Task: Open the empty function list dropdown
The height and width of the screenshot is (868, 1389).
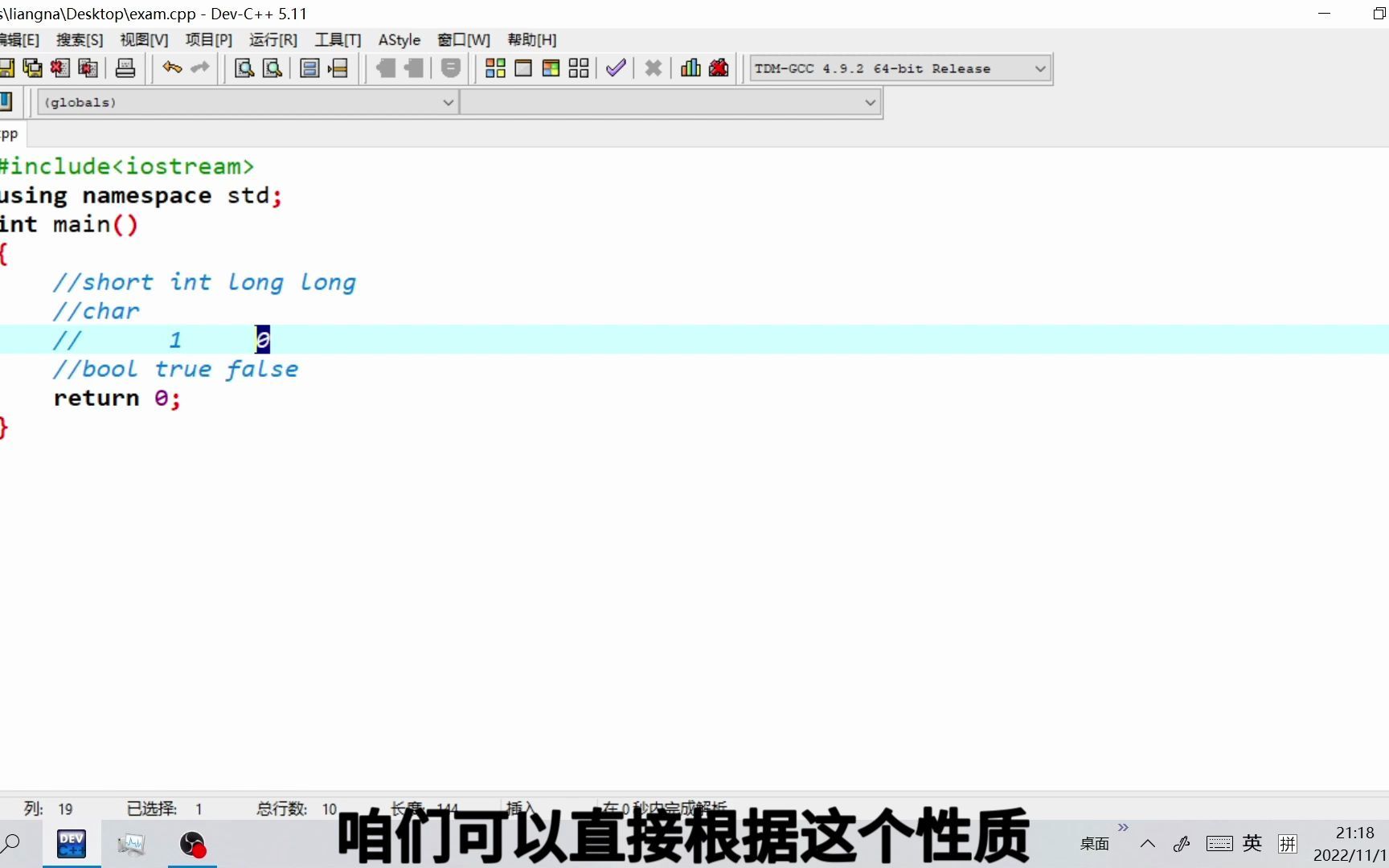Action: 670,102
